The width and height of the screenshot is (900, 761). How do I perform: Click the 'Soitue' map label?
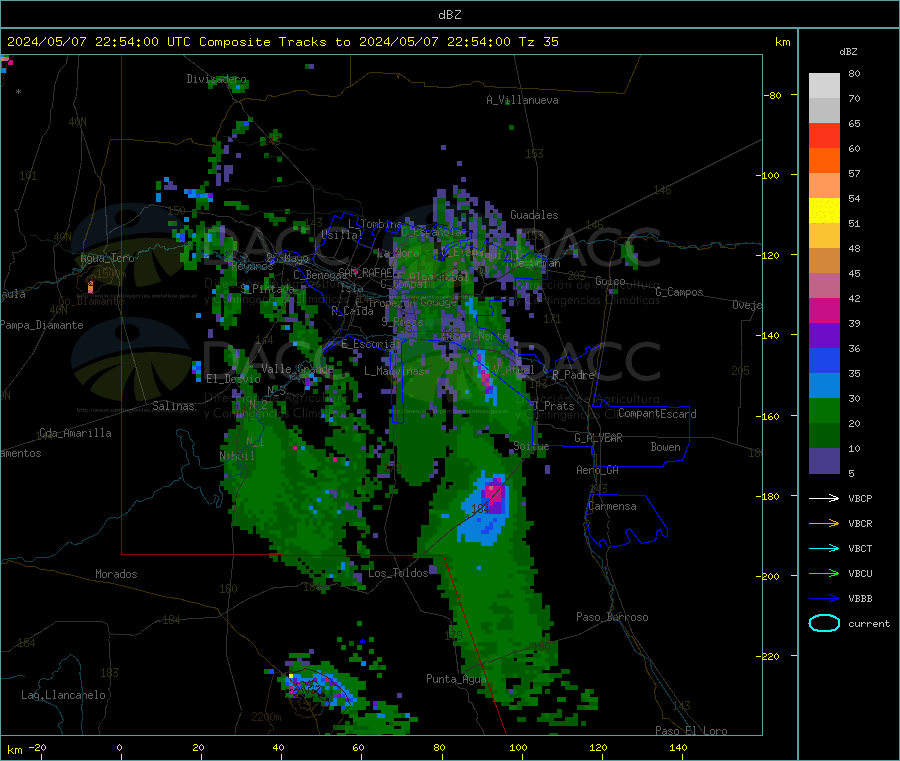(x=531, y=446)
